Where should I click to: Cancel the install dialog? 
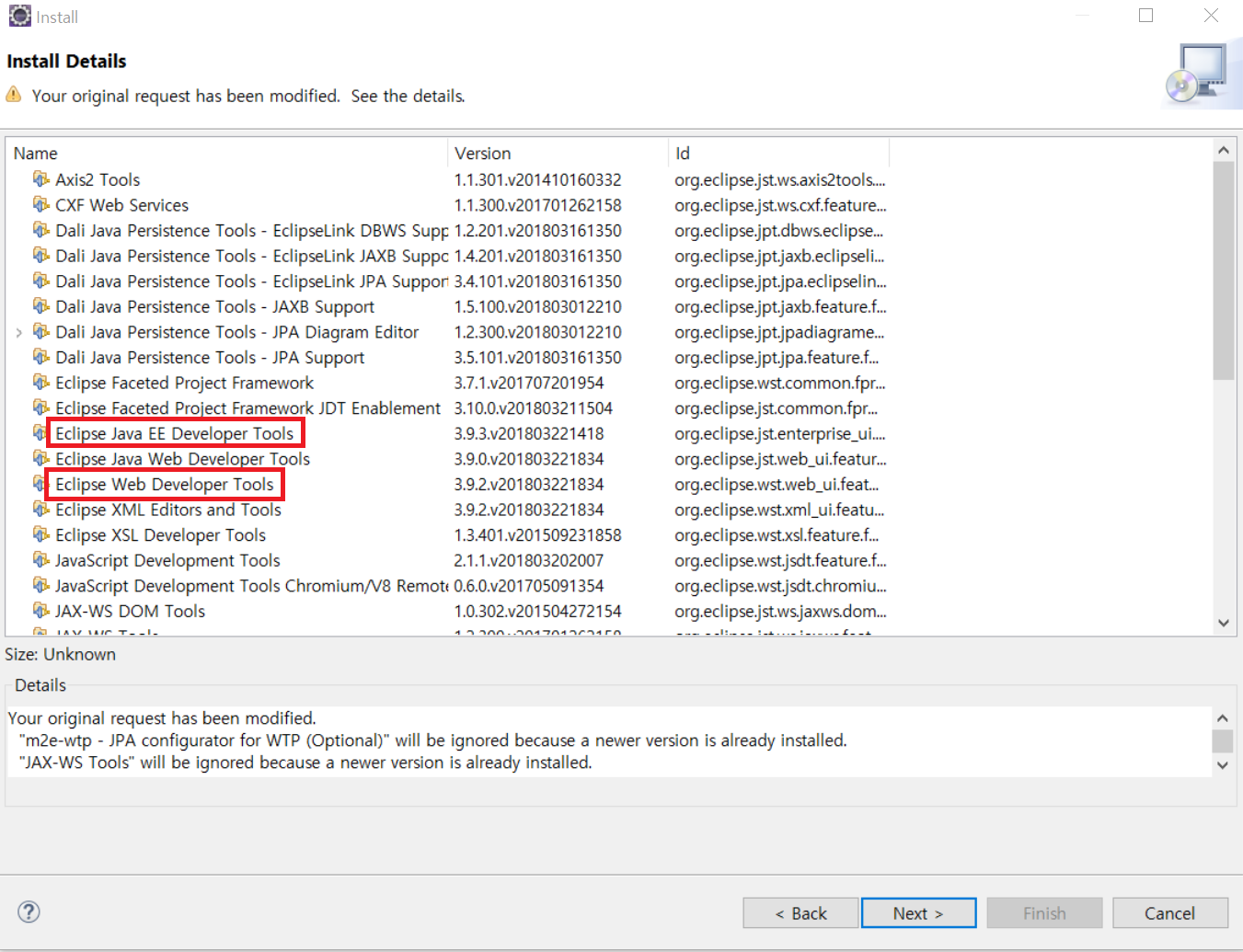1169,912
